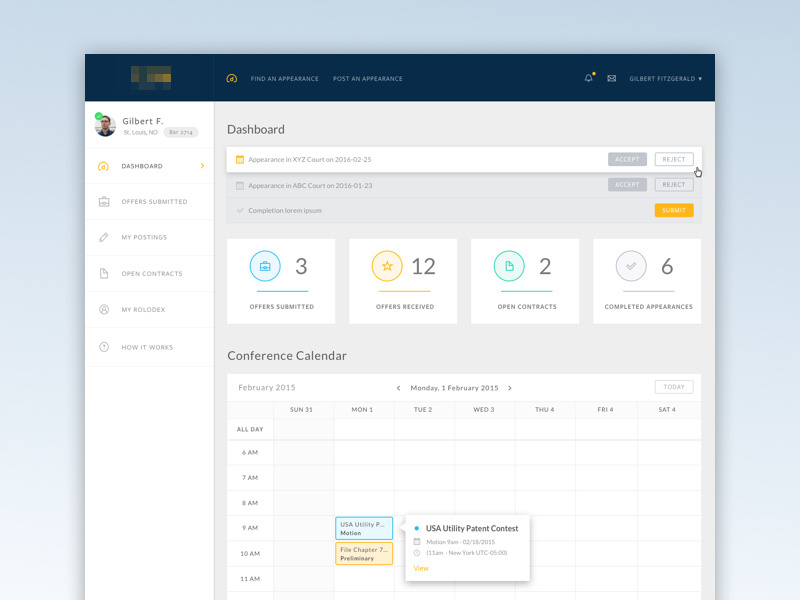Click How It Works info icon
Screen dimensions: 800x600
(104, 347)
